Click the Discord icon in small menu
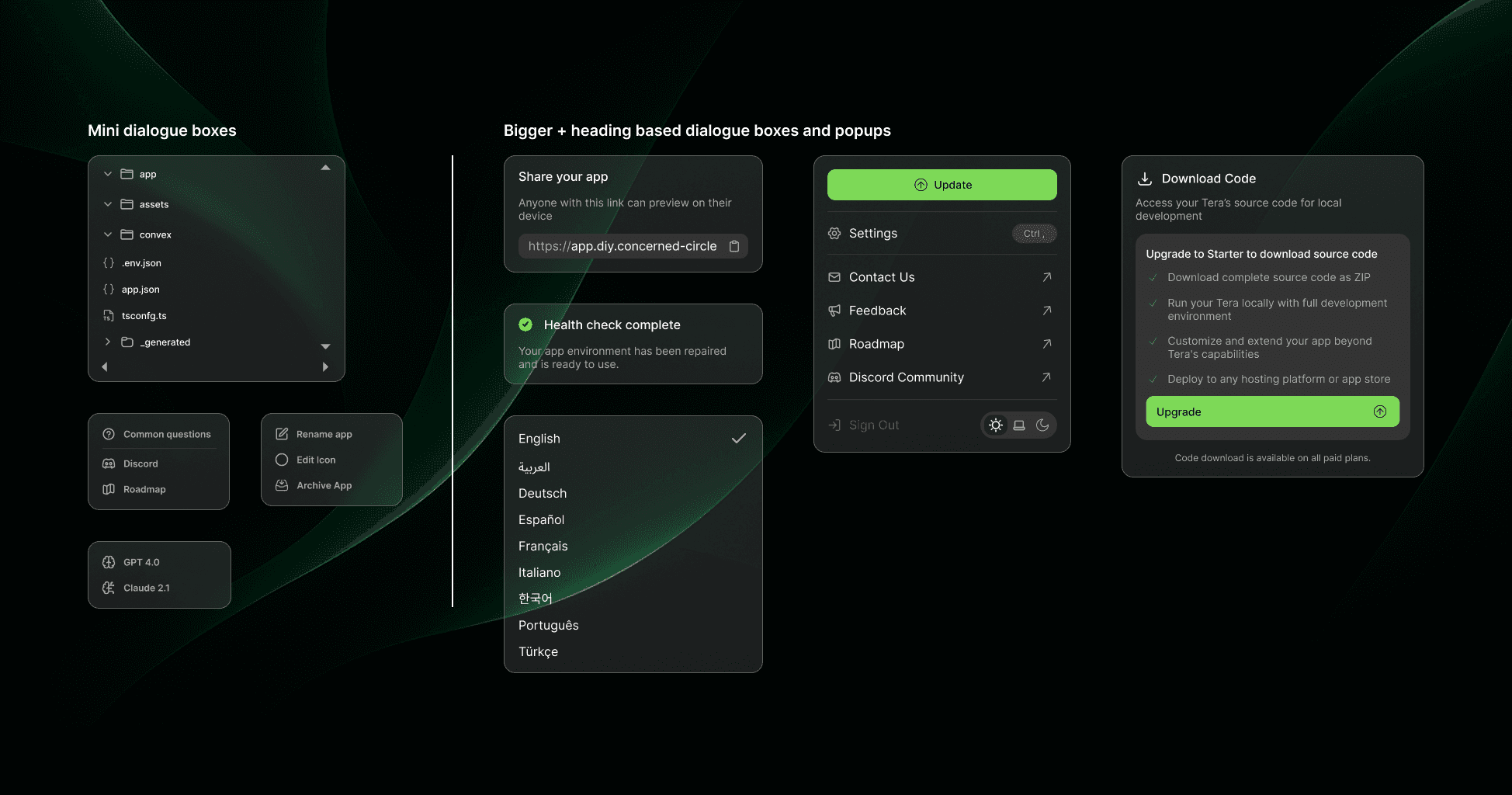The image size is (1512, 795). click(109, 463)
